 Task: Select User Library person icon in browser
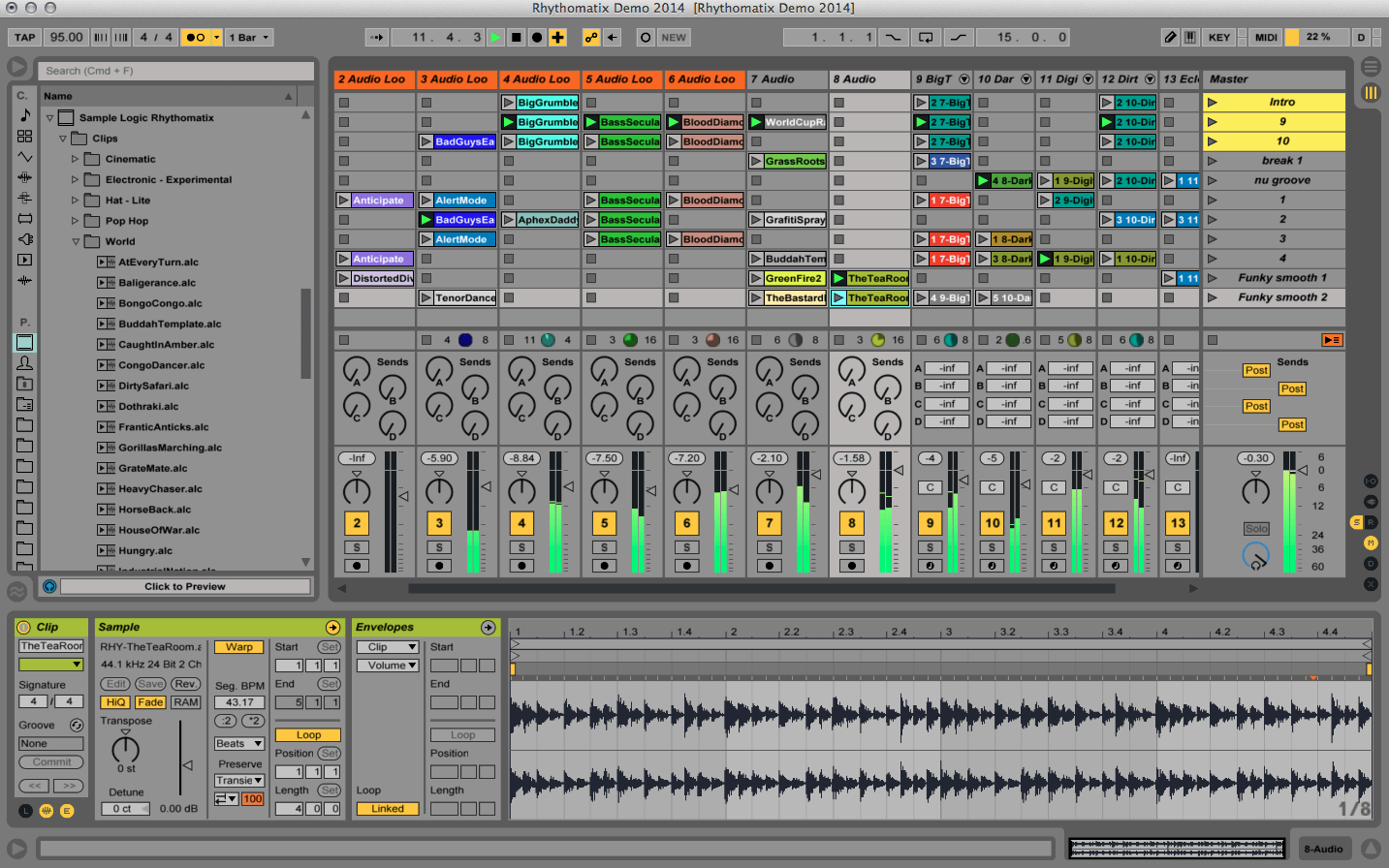pyautogui.click(x=25, y=363)
